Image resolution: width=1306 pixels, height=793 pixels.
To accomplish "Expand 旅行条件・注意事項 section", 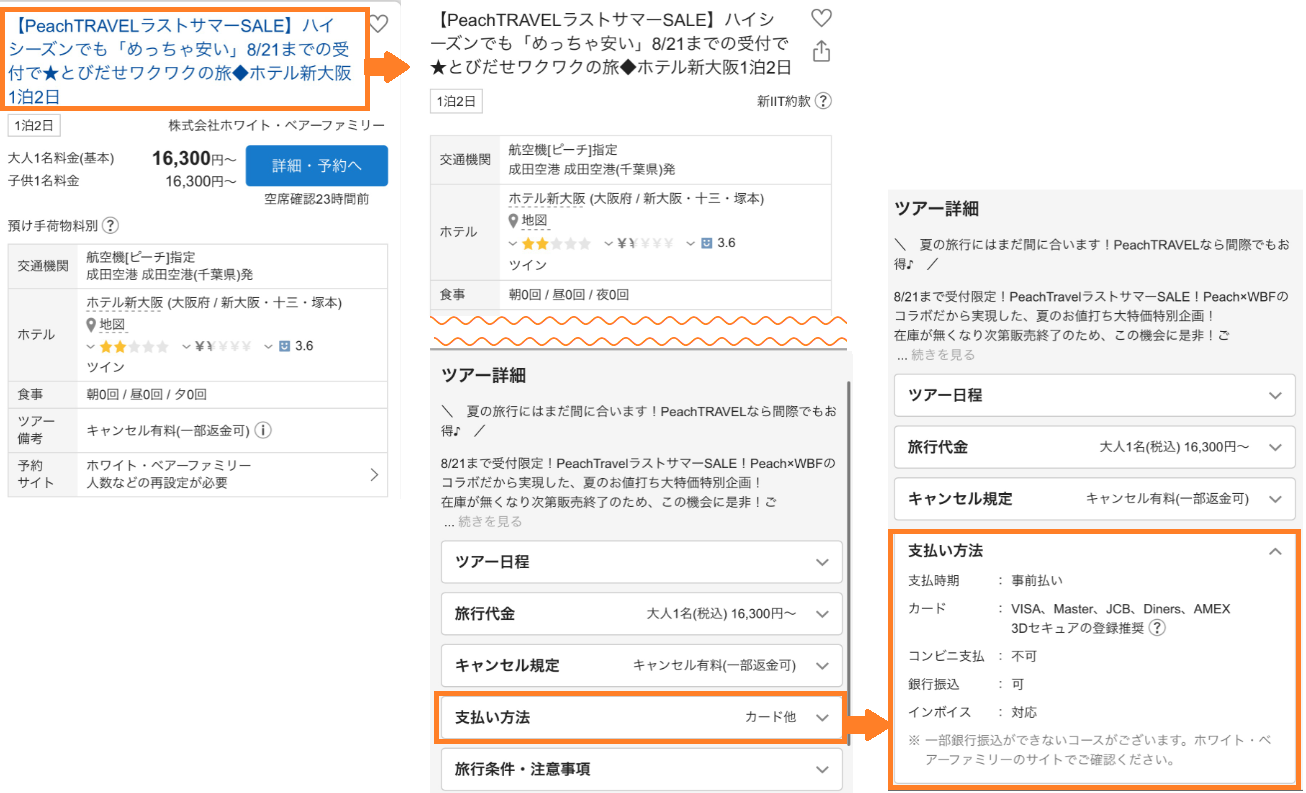I will pyautogui.click(x=642, y=769).
